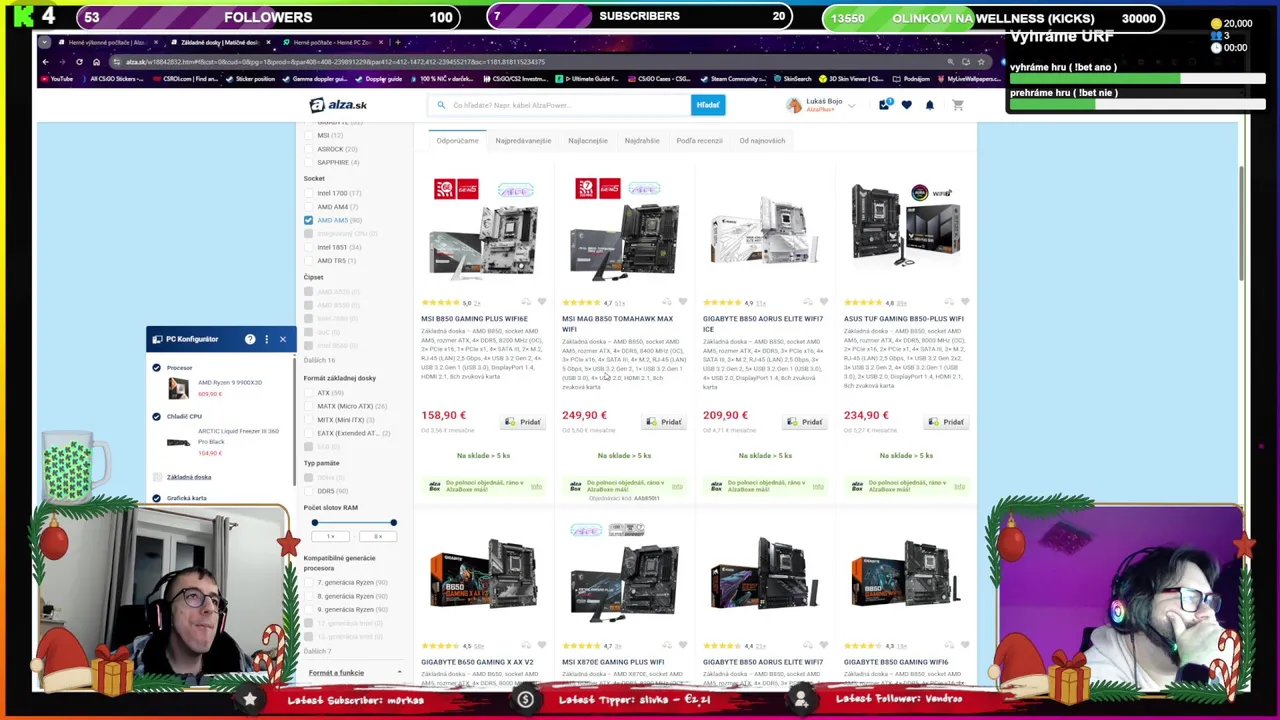Select the Najpredávanejšie sorting tab
1280x720 pixels.
point(523,141)
